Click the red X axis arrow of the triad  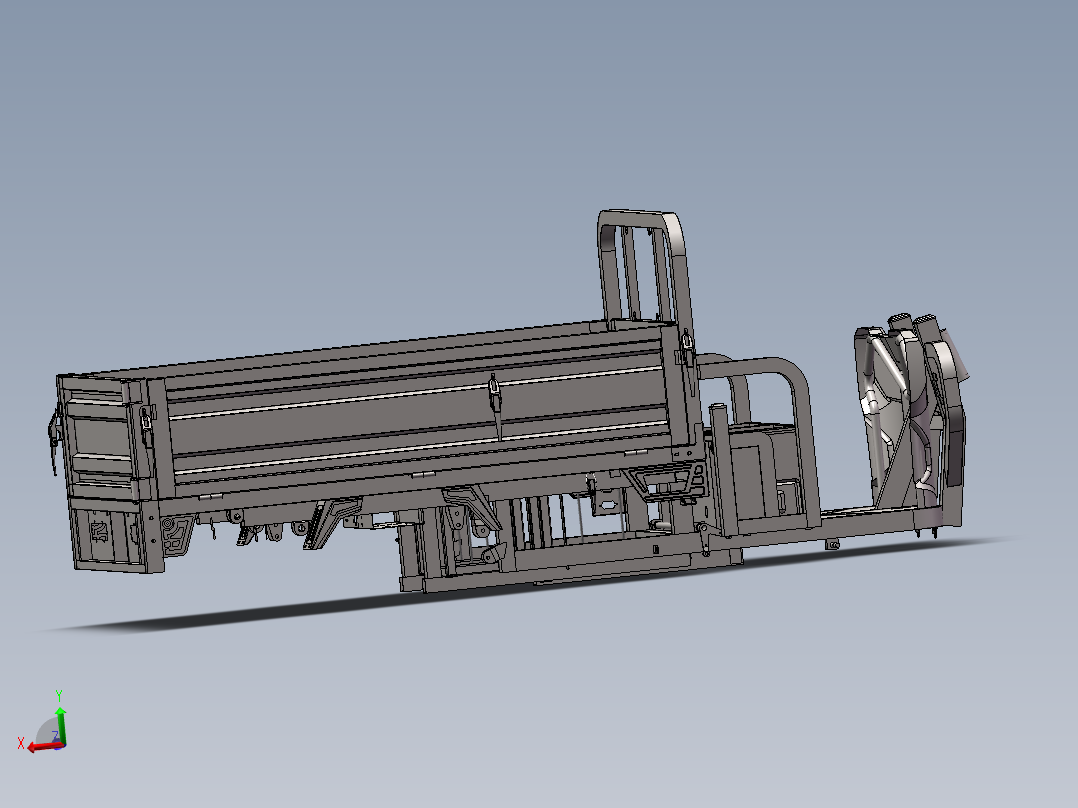coord(43,747)
